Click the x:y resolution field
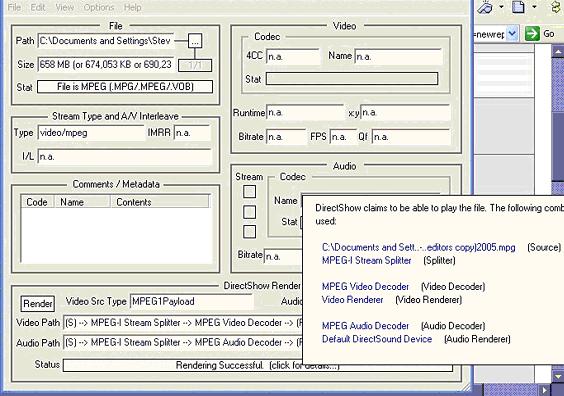 (405, 113)
